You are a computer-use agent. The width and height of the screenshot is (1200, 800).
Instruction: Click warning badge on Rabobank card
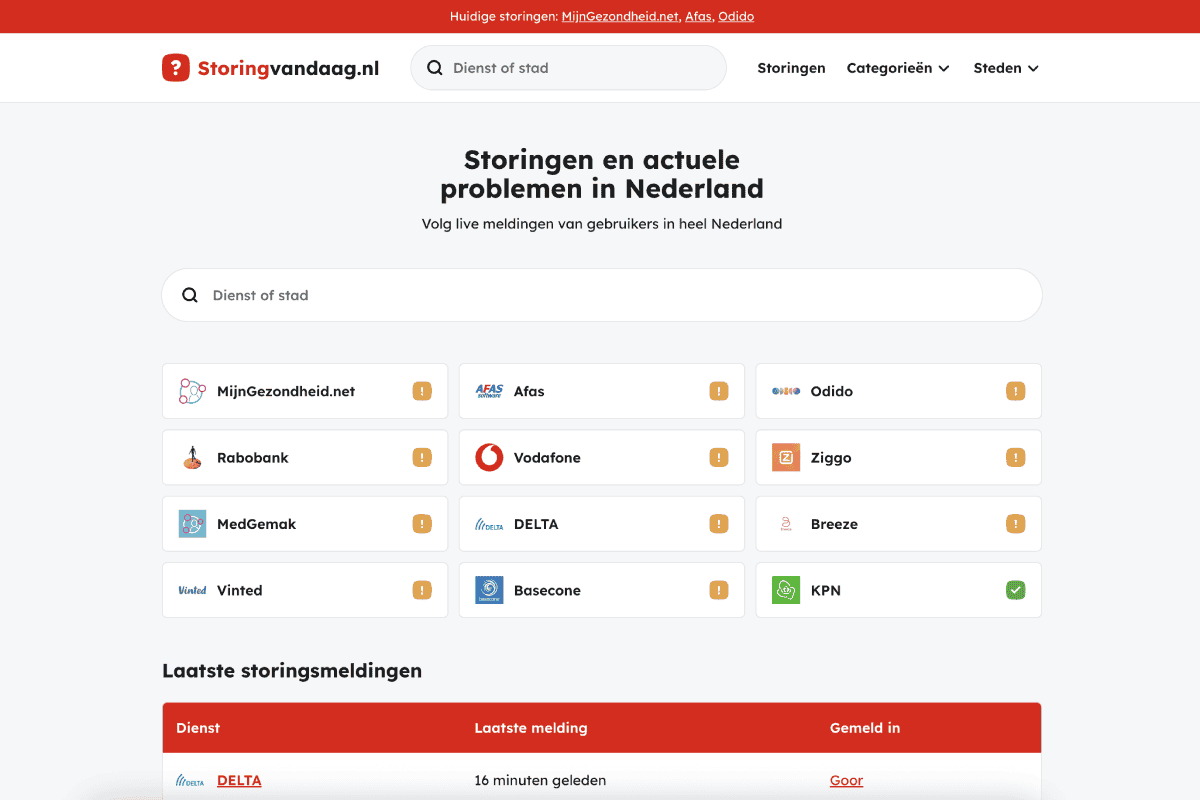point(422,458)
